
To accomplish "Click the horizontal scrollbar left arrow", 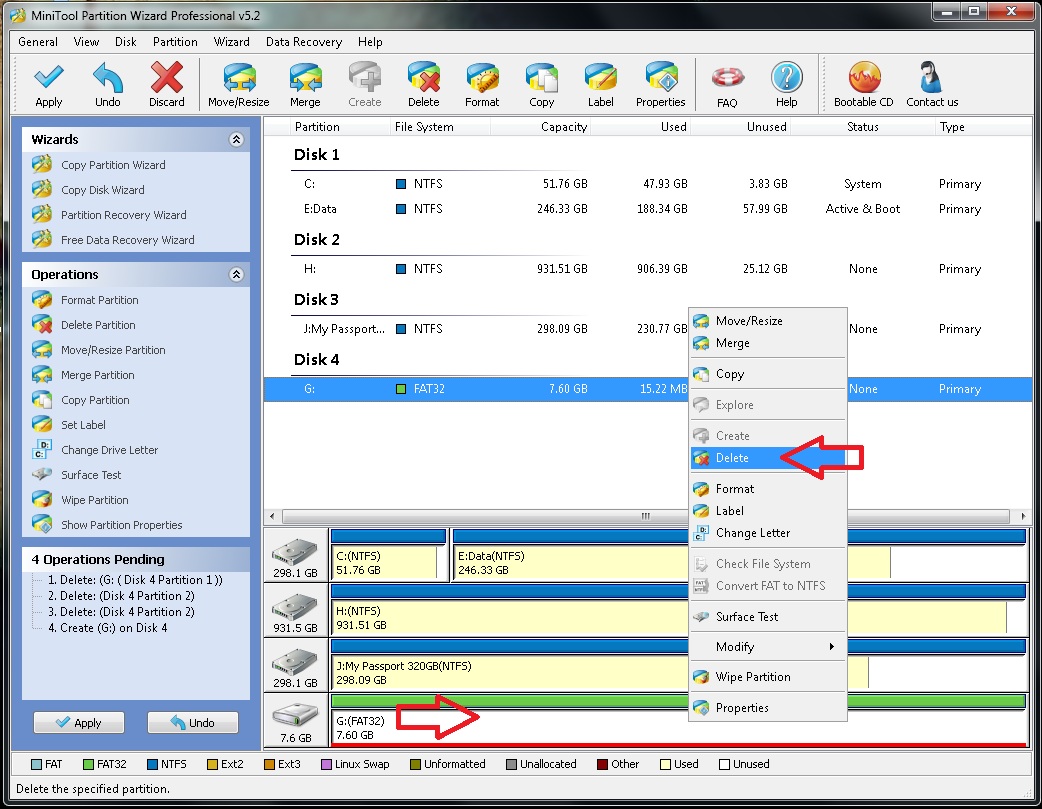I will point(271,517).
